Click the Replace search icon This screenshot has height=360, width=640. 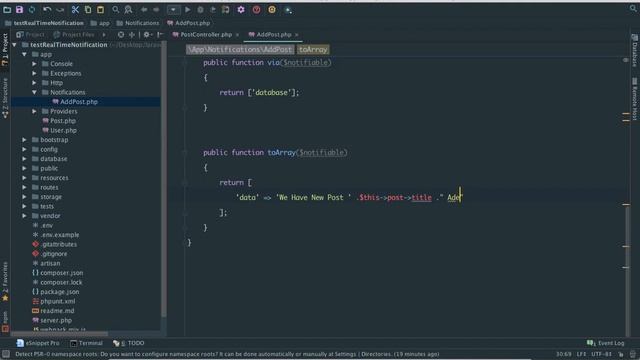coord(128,9)
